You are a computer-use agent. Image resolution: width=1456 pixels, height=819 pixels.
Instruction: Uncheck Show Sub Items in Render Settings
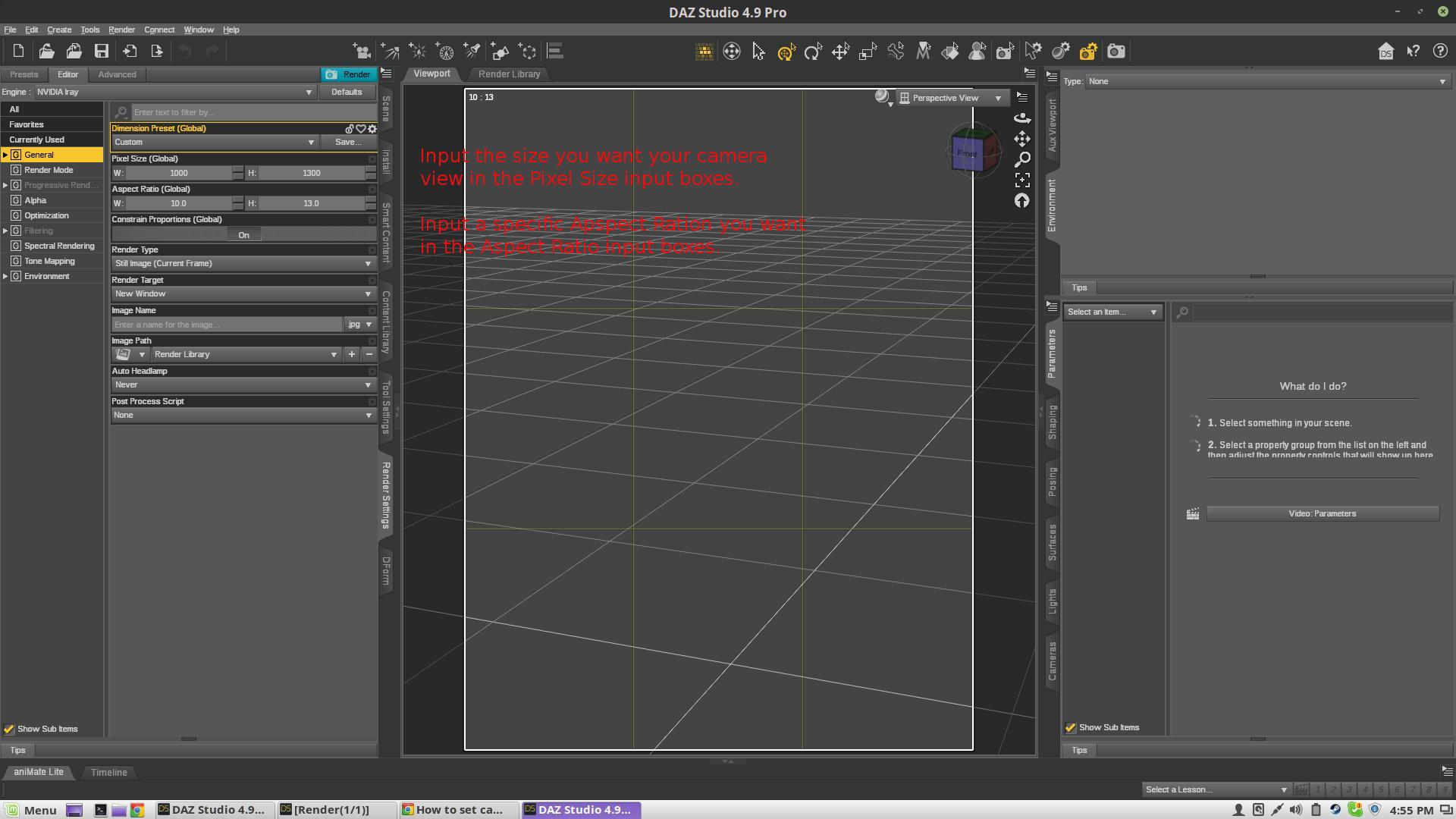(x=9, y=730)
